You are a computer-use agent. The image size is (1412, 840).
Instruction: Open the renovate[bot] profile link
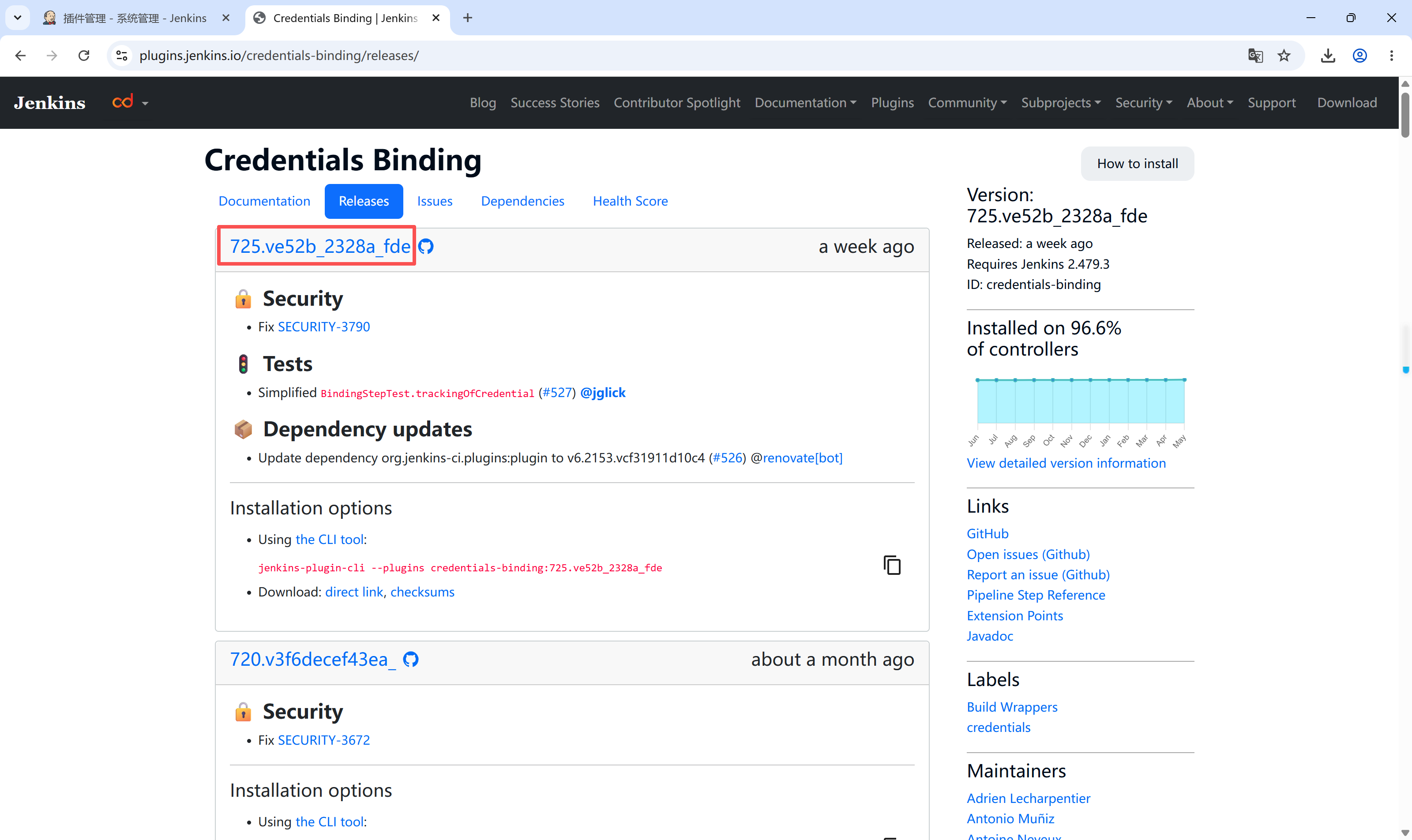pos(803,458)
